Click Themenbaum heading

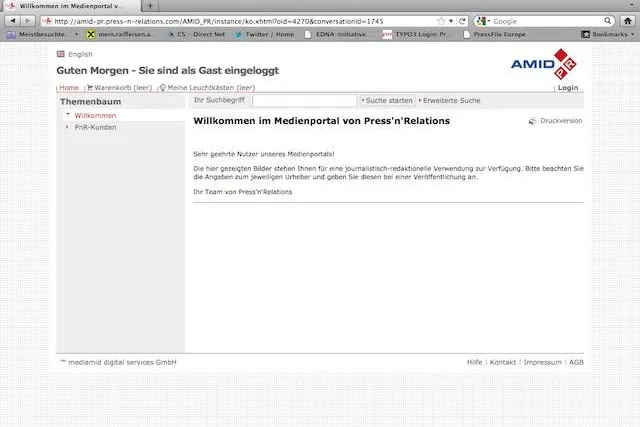point(91,102)
